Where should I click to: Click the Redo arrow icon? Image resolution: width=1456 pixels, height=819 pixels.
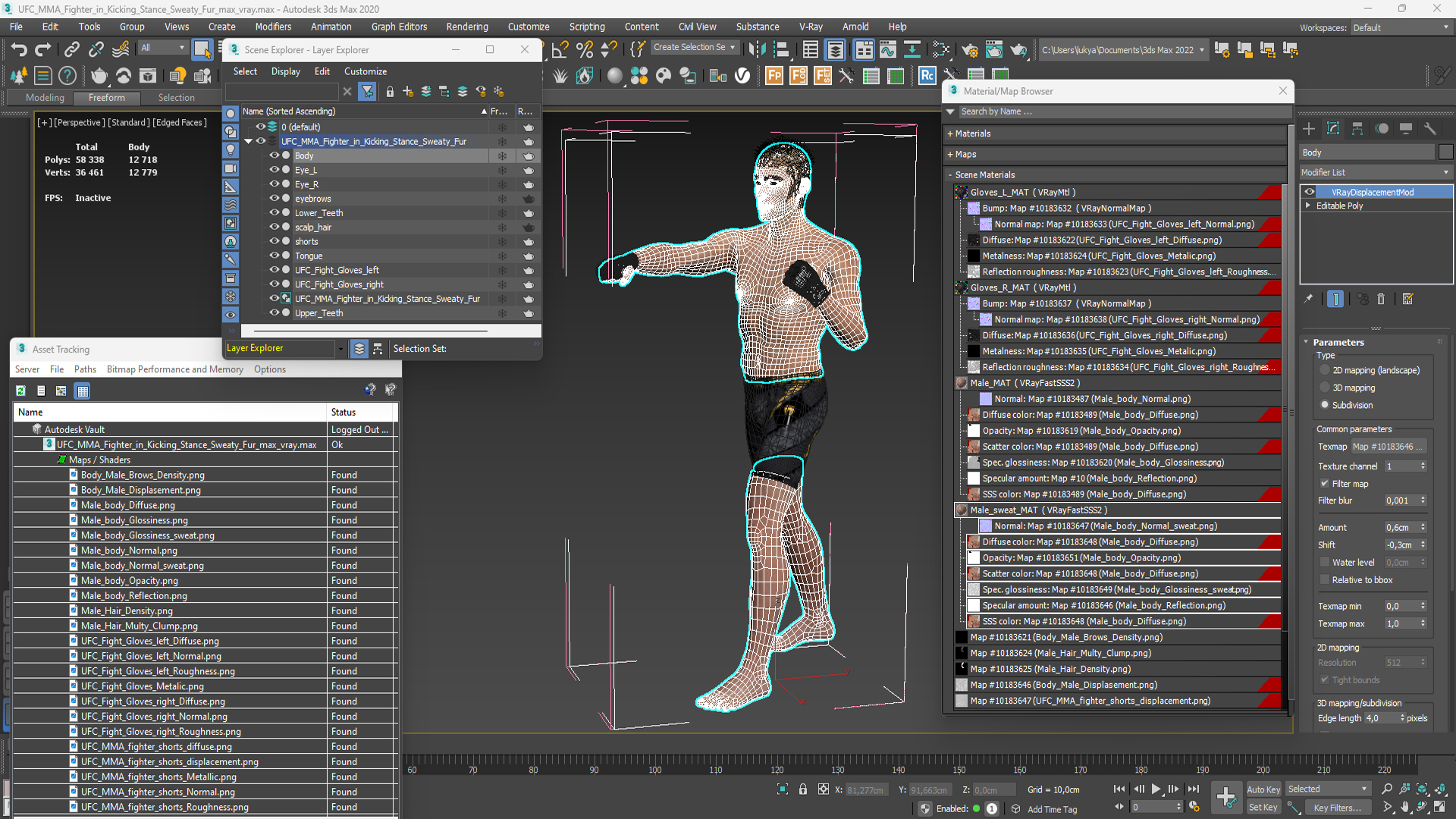(43, 50)
